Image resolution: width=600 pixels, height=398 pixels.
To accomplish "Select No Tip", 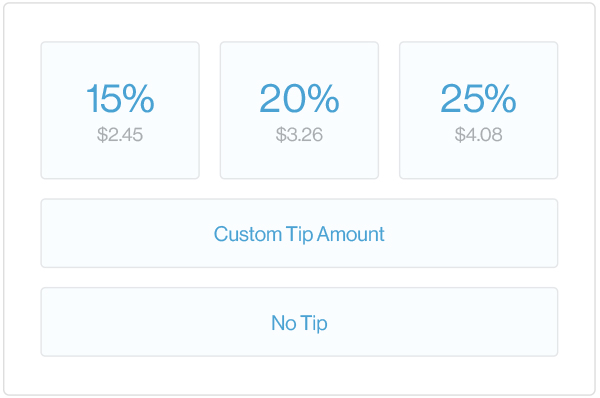I will [299, 322].
